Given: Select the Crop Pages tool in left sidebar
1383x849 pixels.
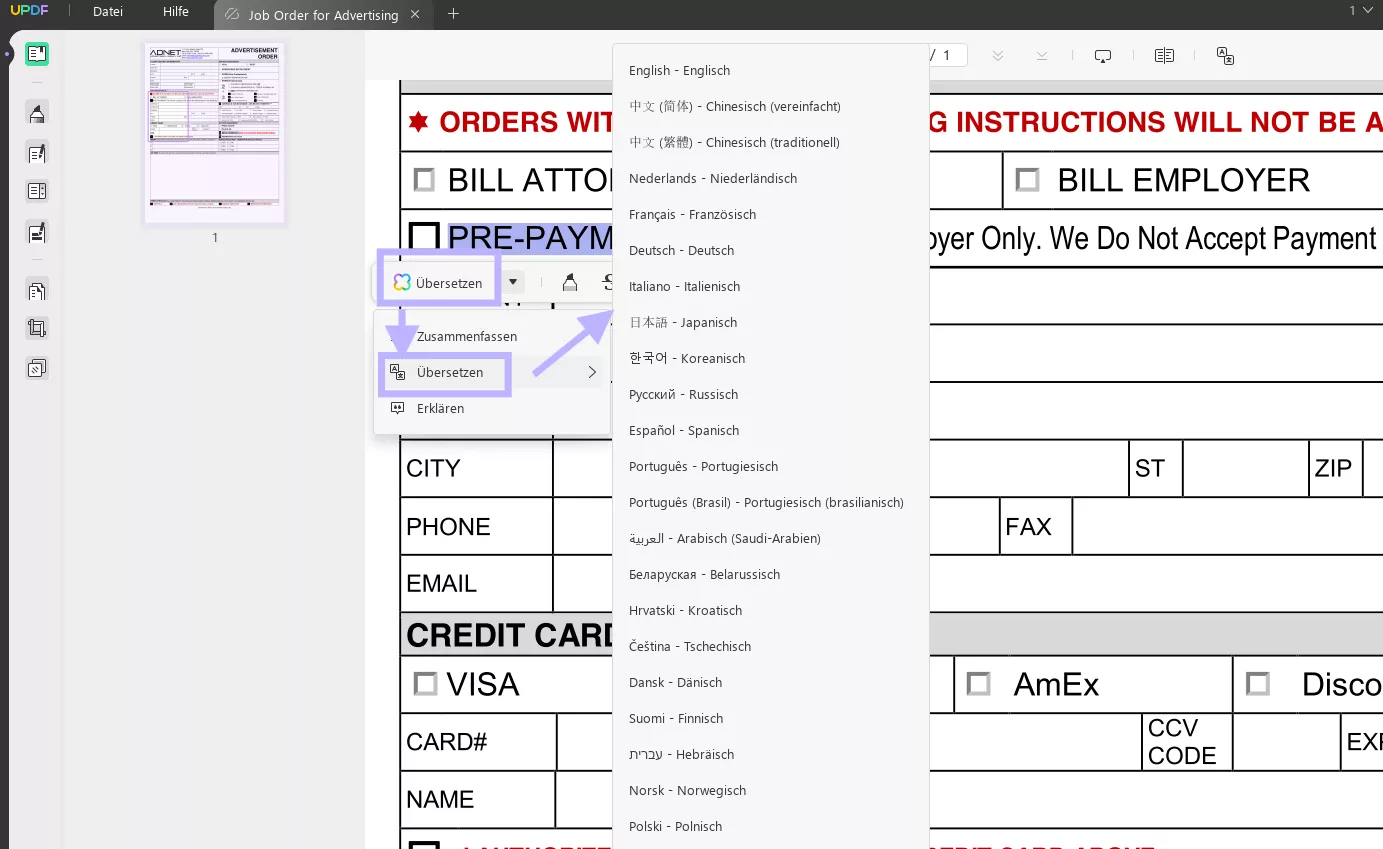Looking at the screenshot, I should pyautogui.click(x=37, y=328).
